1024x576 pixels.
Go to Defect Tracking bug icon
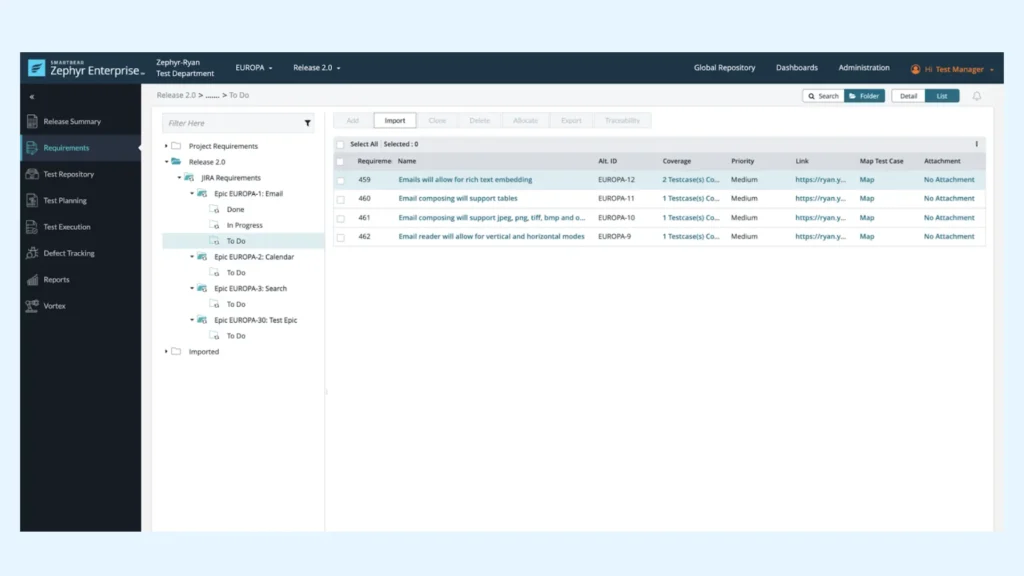tap(32, 253)
